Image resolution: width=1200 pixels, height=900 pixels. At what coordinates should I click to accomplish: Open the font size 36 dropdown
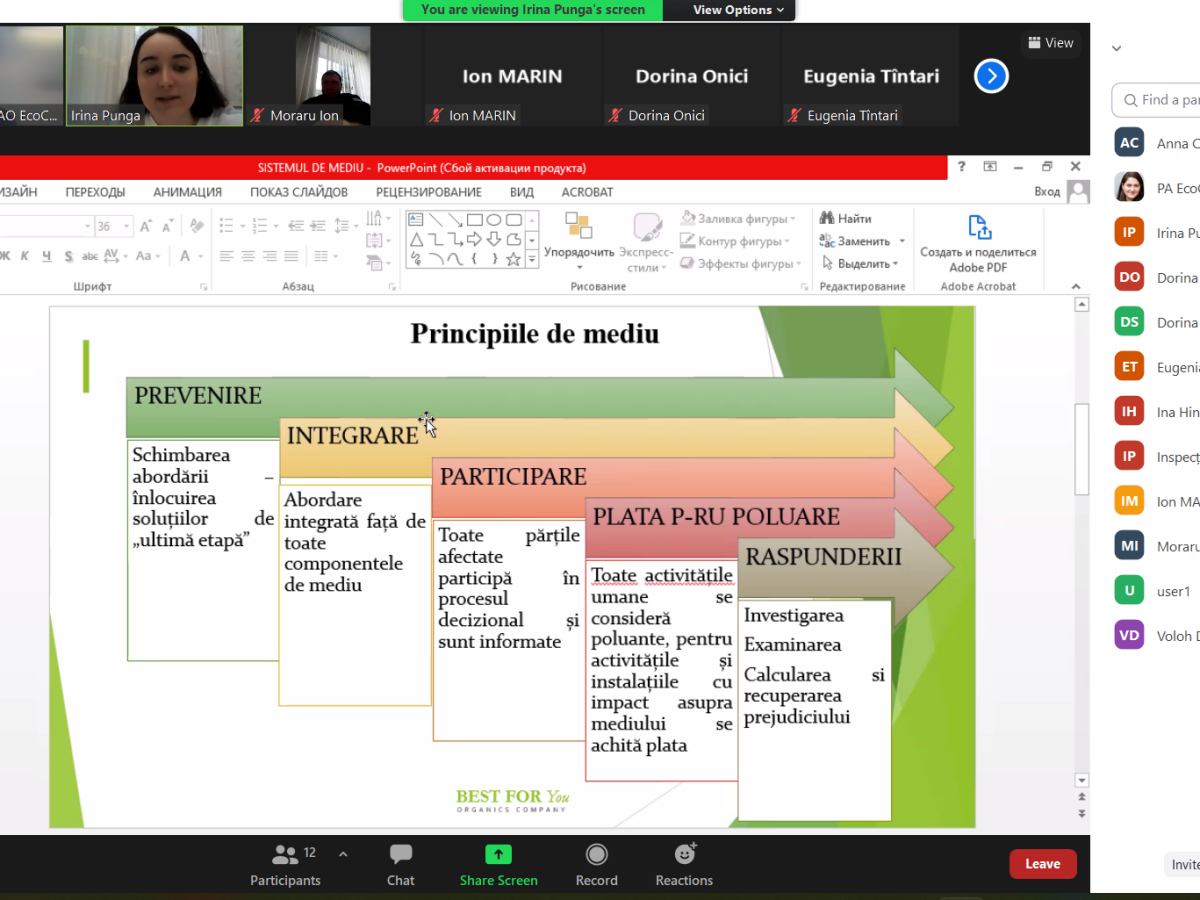(x=127, y=226)
